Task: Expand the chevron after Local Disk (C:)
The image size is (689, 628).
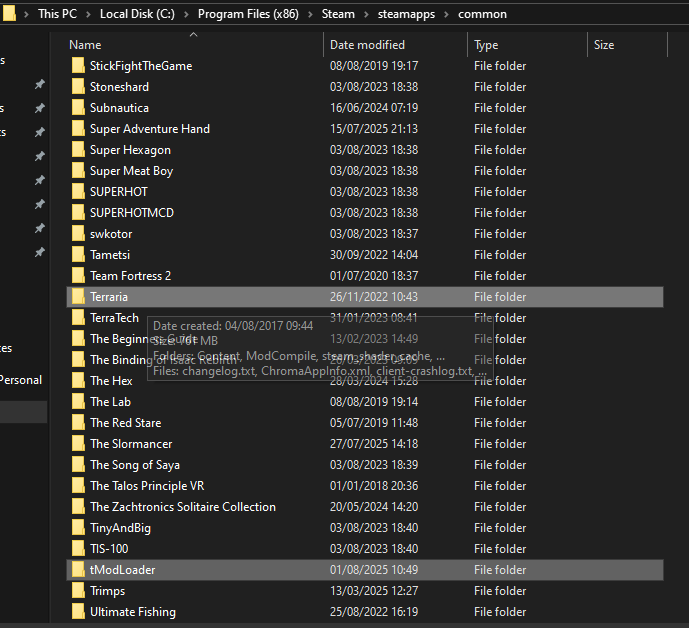Action: [x=186, y=15]
